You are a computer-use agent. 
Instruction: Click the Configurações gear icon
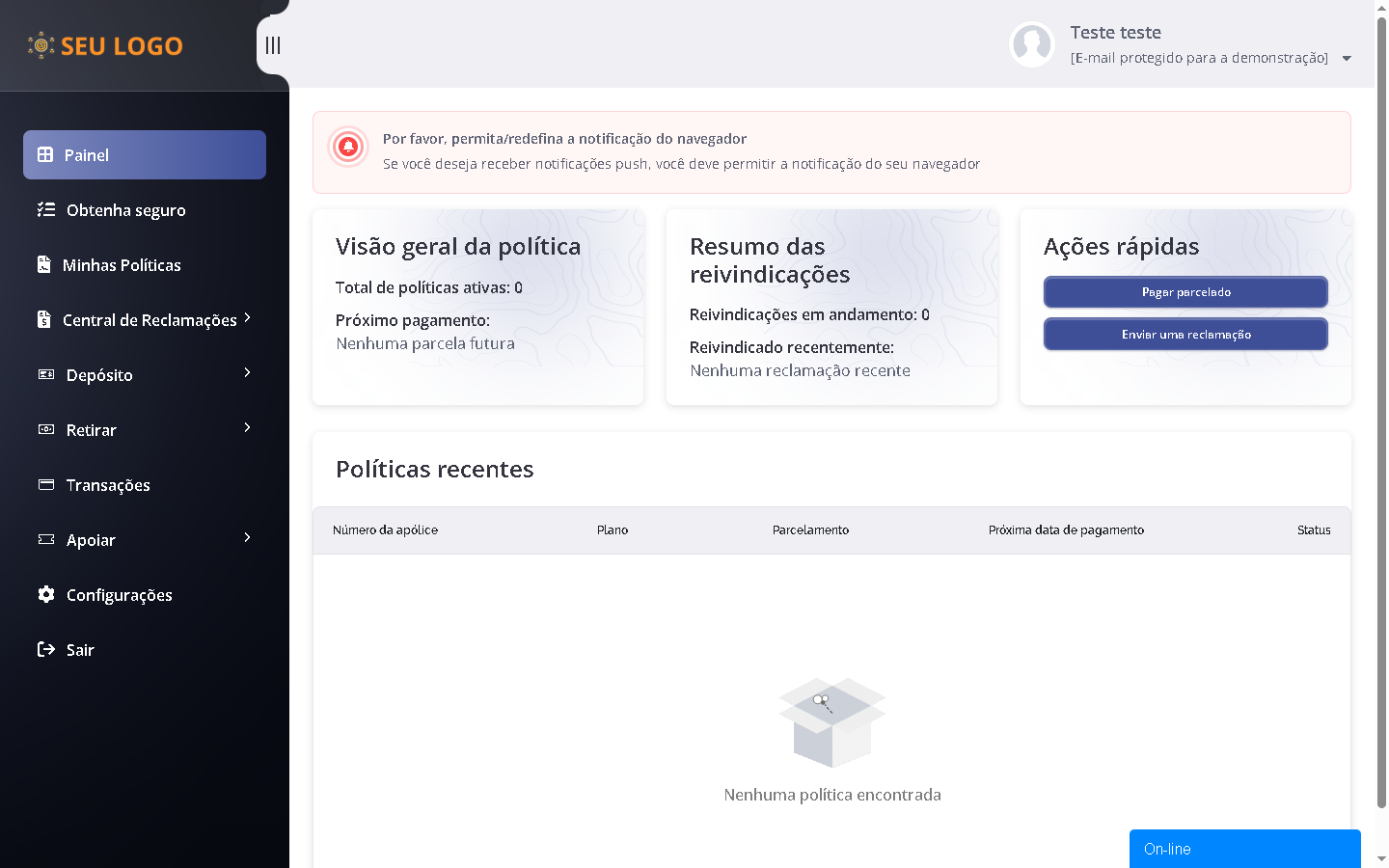pos(46,594)
